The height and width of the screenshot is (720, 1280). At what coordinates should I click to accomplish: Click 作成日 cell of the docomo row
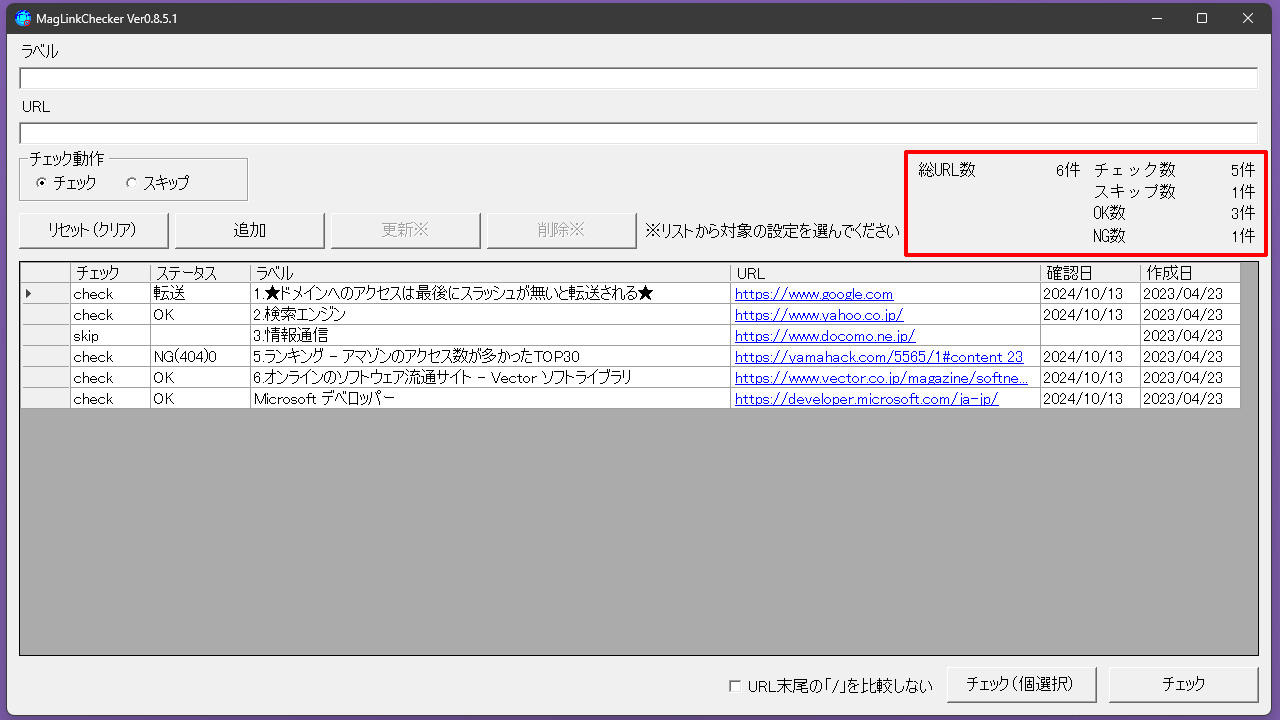[x=1190, y=336]
